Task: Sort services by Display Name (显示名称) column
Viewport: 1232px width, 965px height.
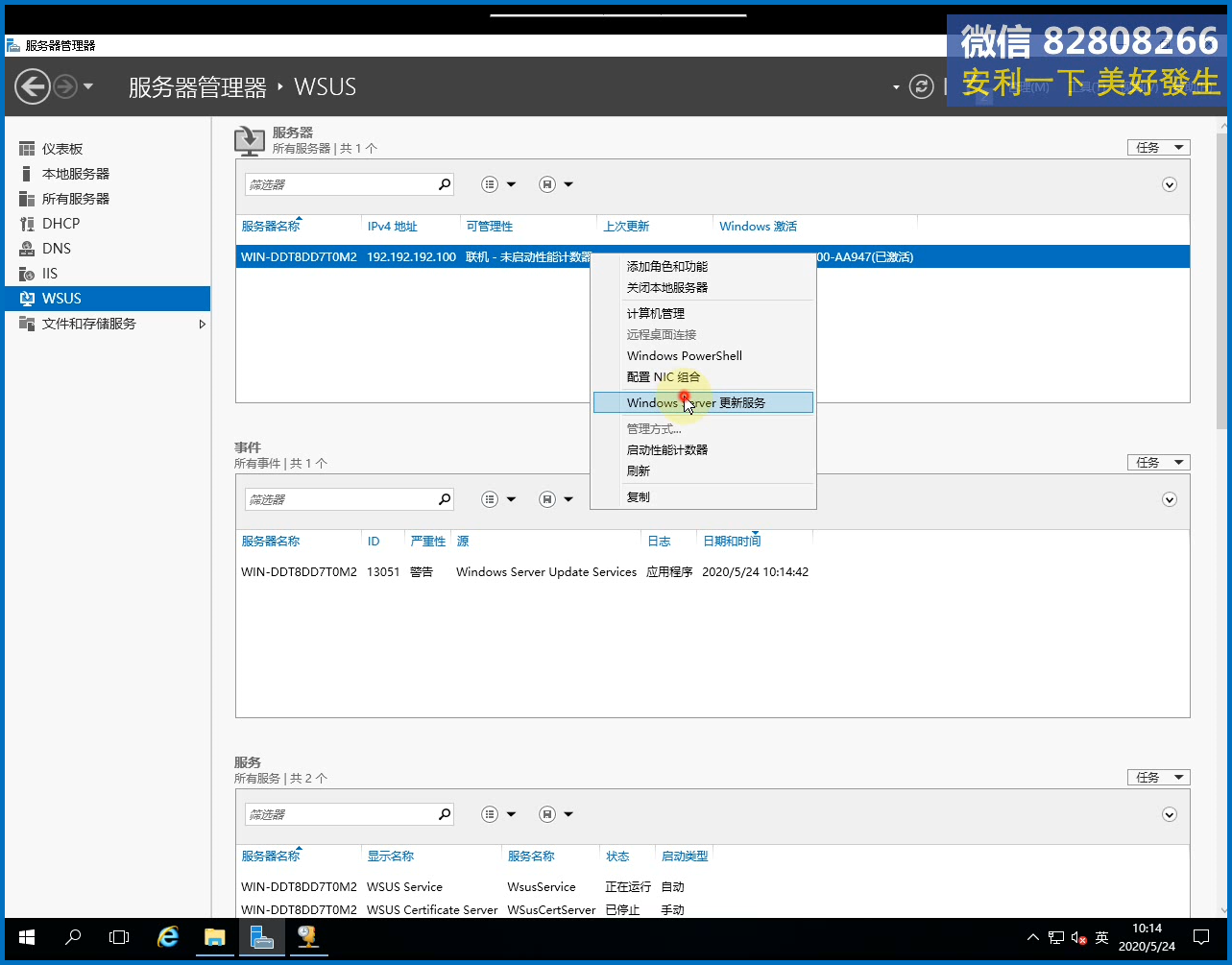Action: click(x=391, y=856)
